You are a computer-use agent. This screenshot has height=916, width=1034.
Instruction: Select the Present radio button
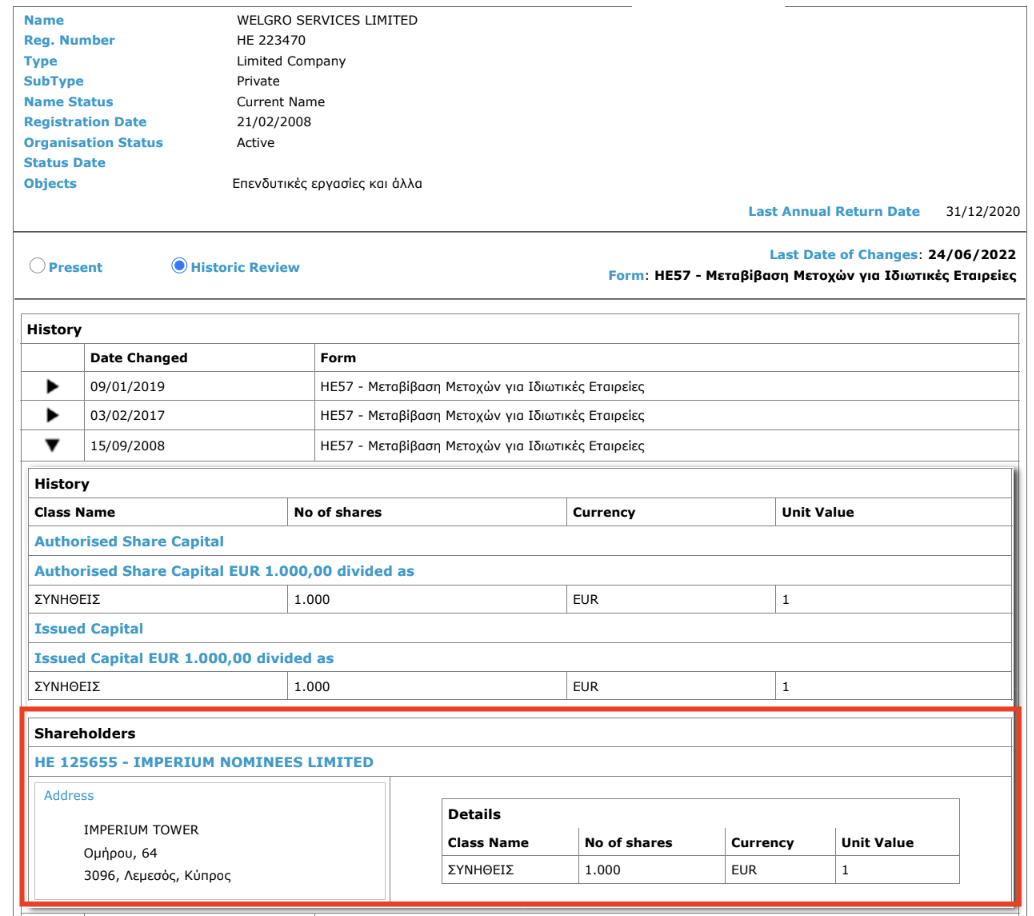pos(38,267)
